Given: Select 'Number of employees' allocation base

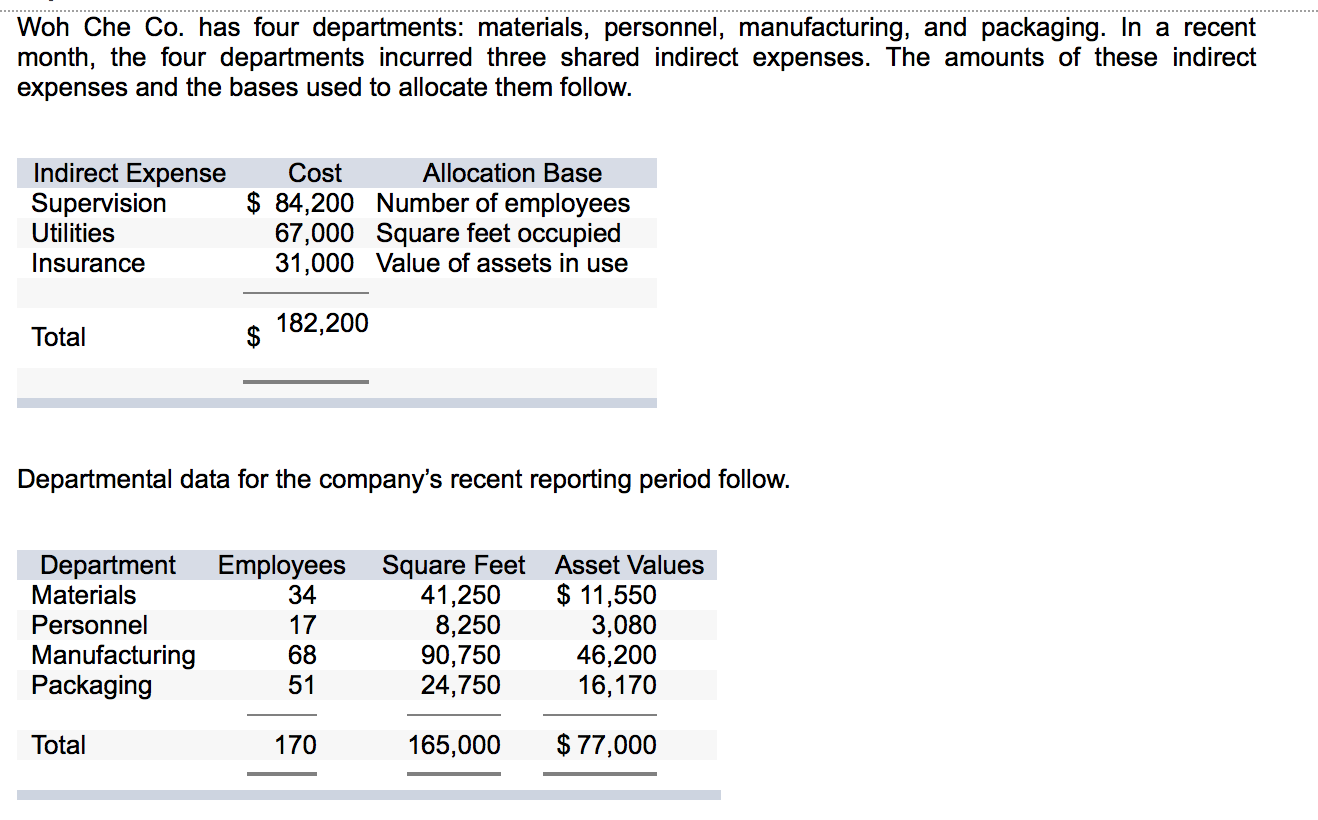Looking at the screenshot, I should click(503, 203).
